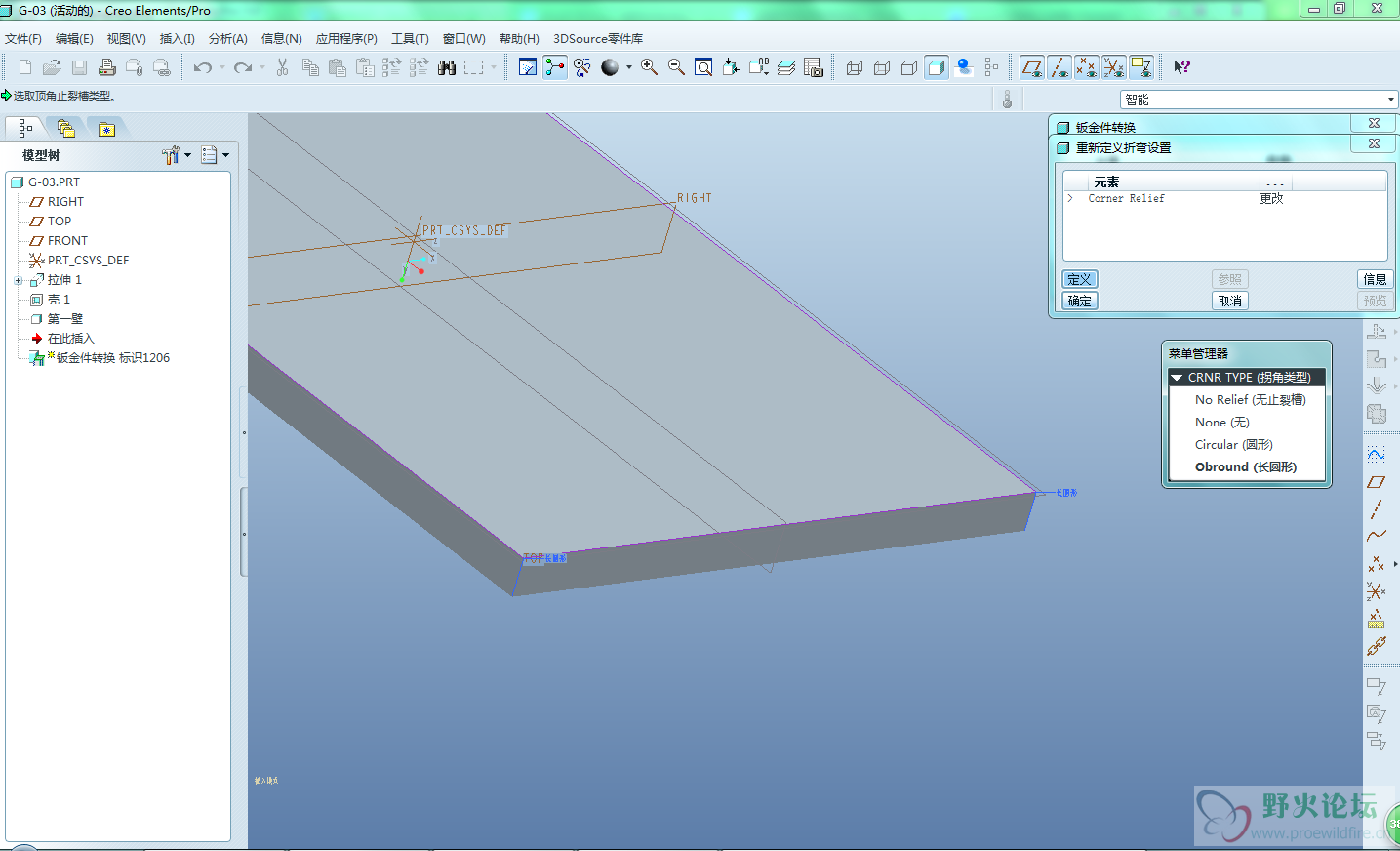Image resolution: width=1400 pixels, height=851 pixels.
Task: Open the Undo history dropdown arrow
Action: pos(222,67)
